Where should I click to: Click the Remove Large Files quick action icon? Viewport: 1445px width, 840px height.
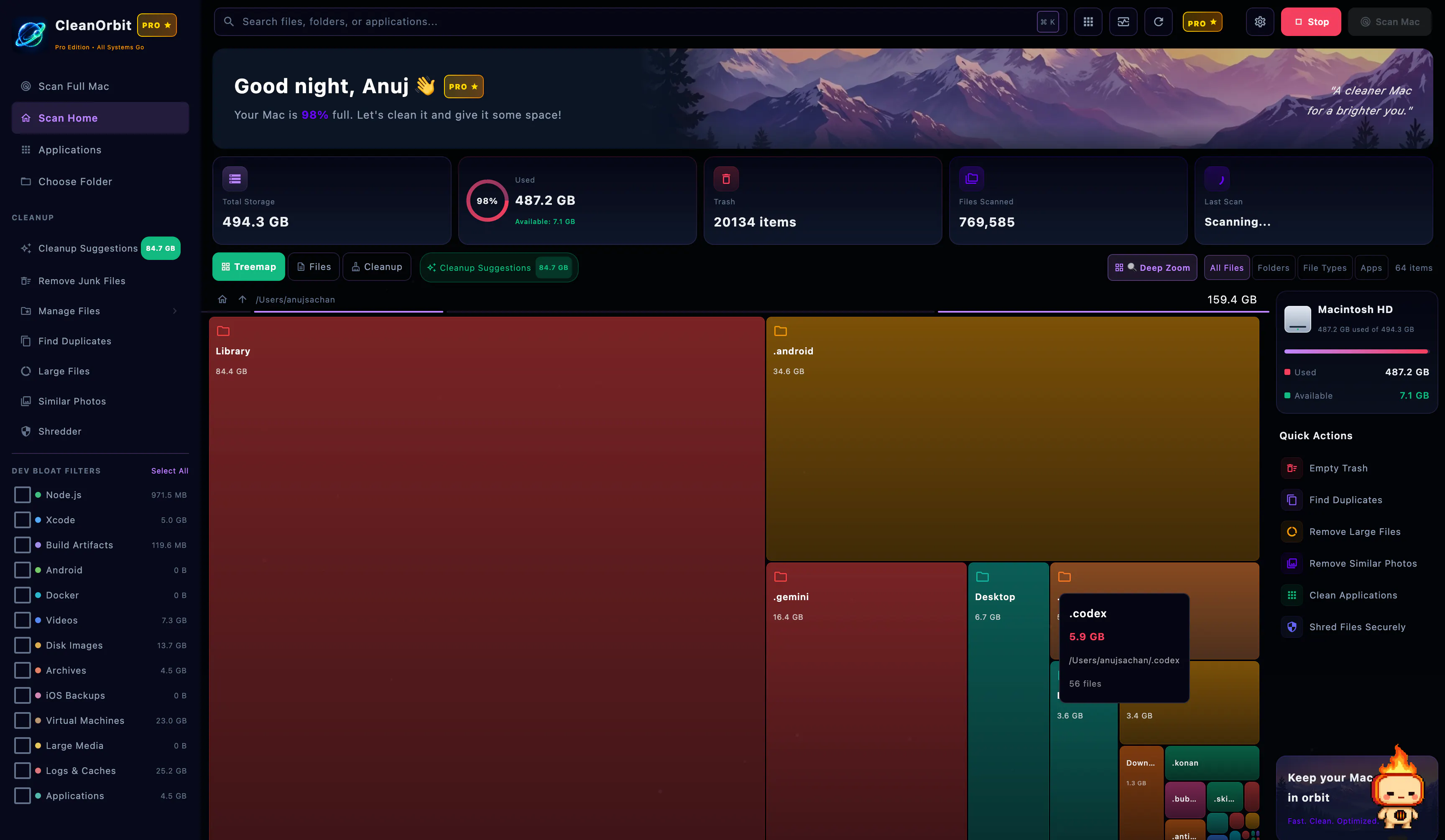pyautogui.click(x=1291, y=532)
